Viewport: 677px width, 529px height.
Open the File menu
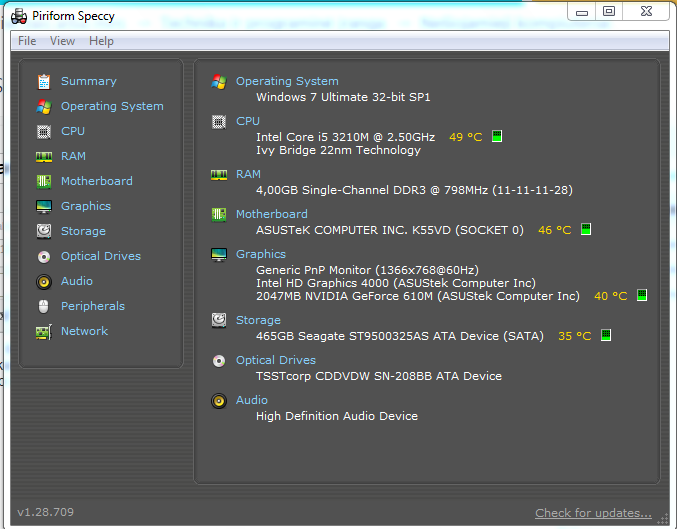27,41
